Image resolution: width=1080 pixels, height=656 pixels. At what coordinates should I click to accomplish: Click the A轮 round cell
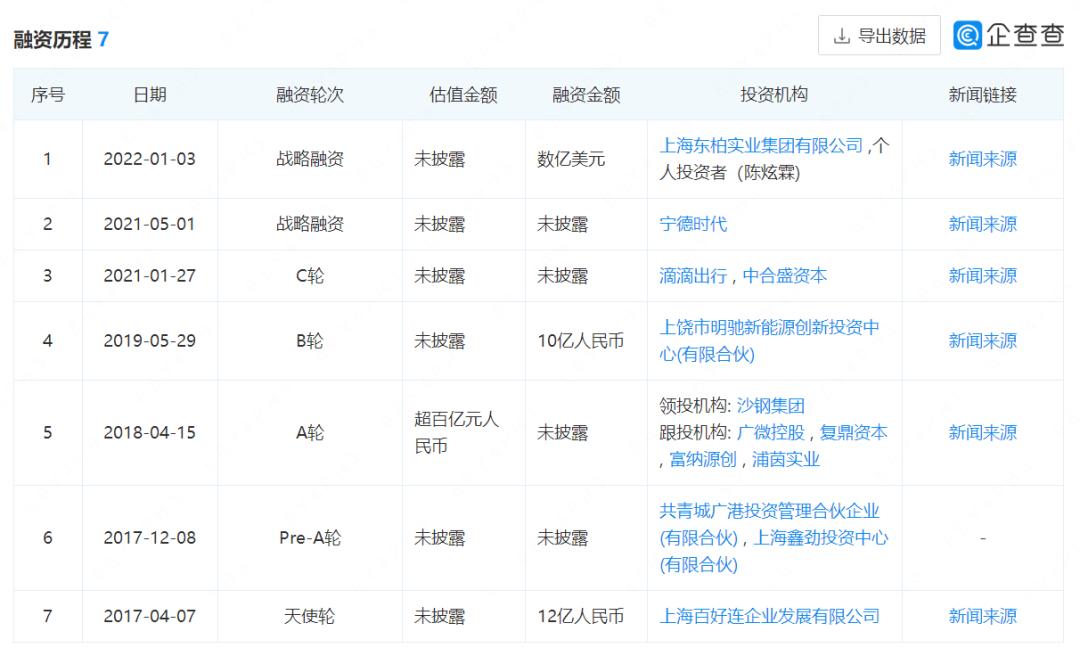point(310,432)
